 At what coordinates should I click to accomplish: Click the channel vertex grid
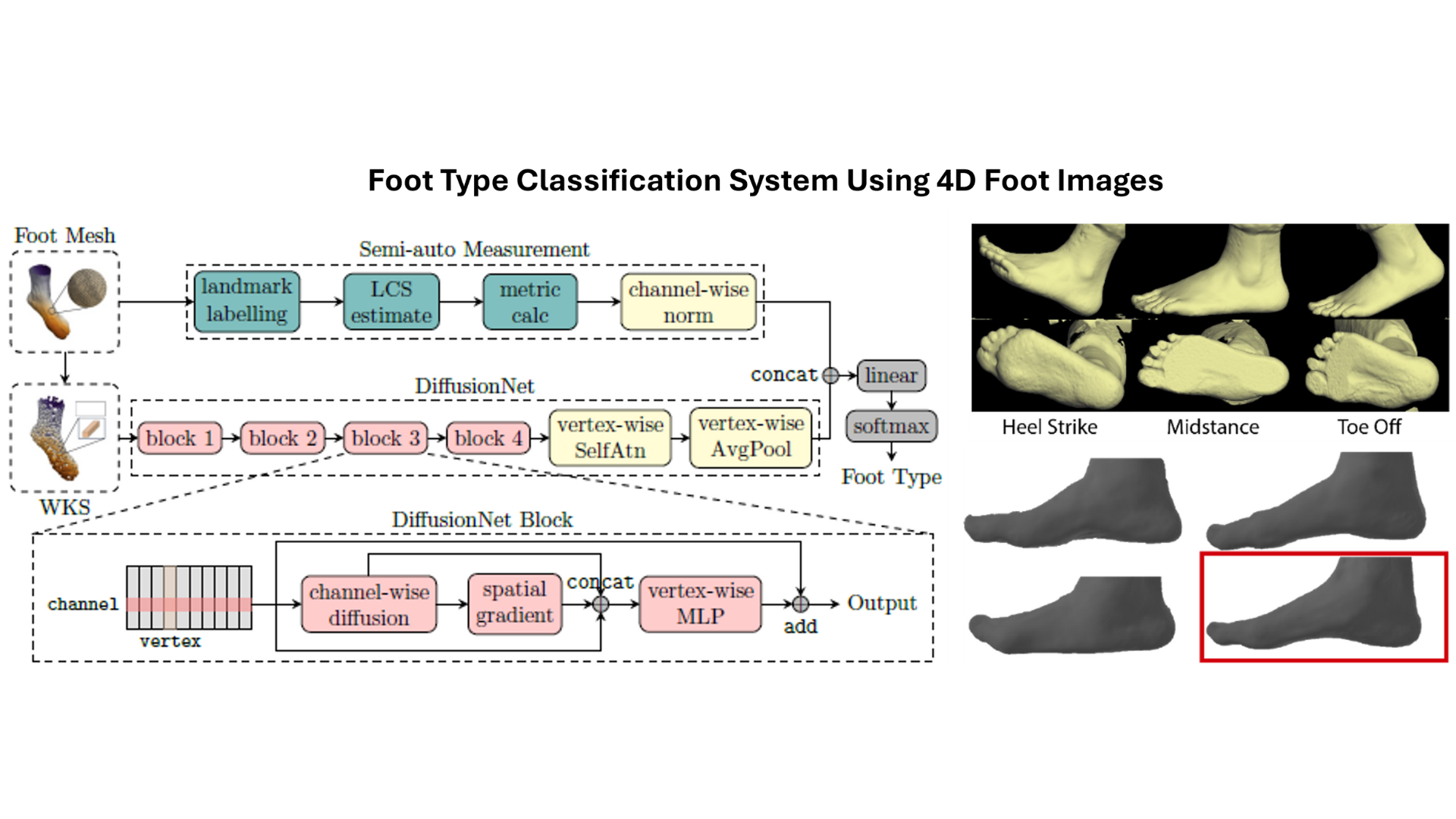pyautogui.click(x=189, y=598)
